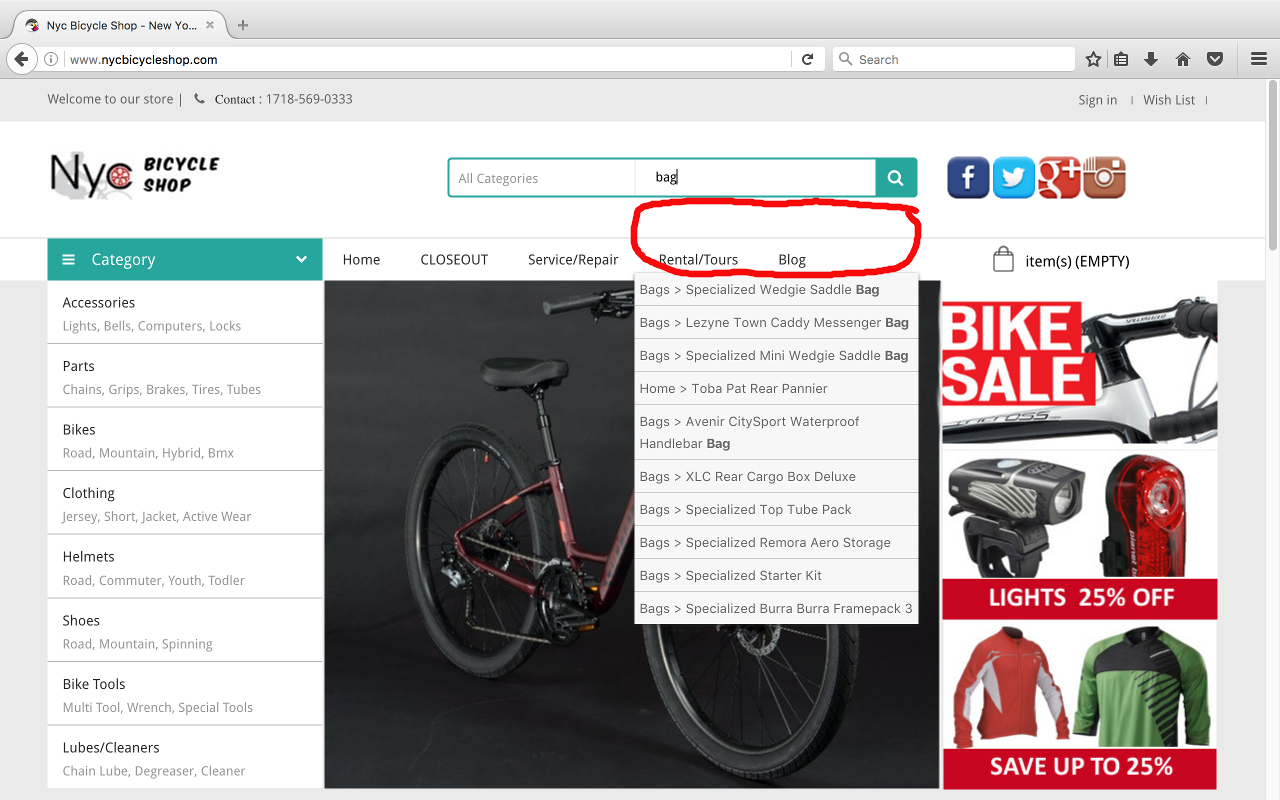Screen dimensions: 1280x800
Task: Open the Helmets category
Action: pos(88,557)
